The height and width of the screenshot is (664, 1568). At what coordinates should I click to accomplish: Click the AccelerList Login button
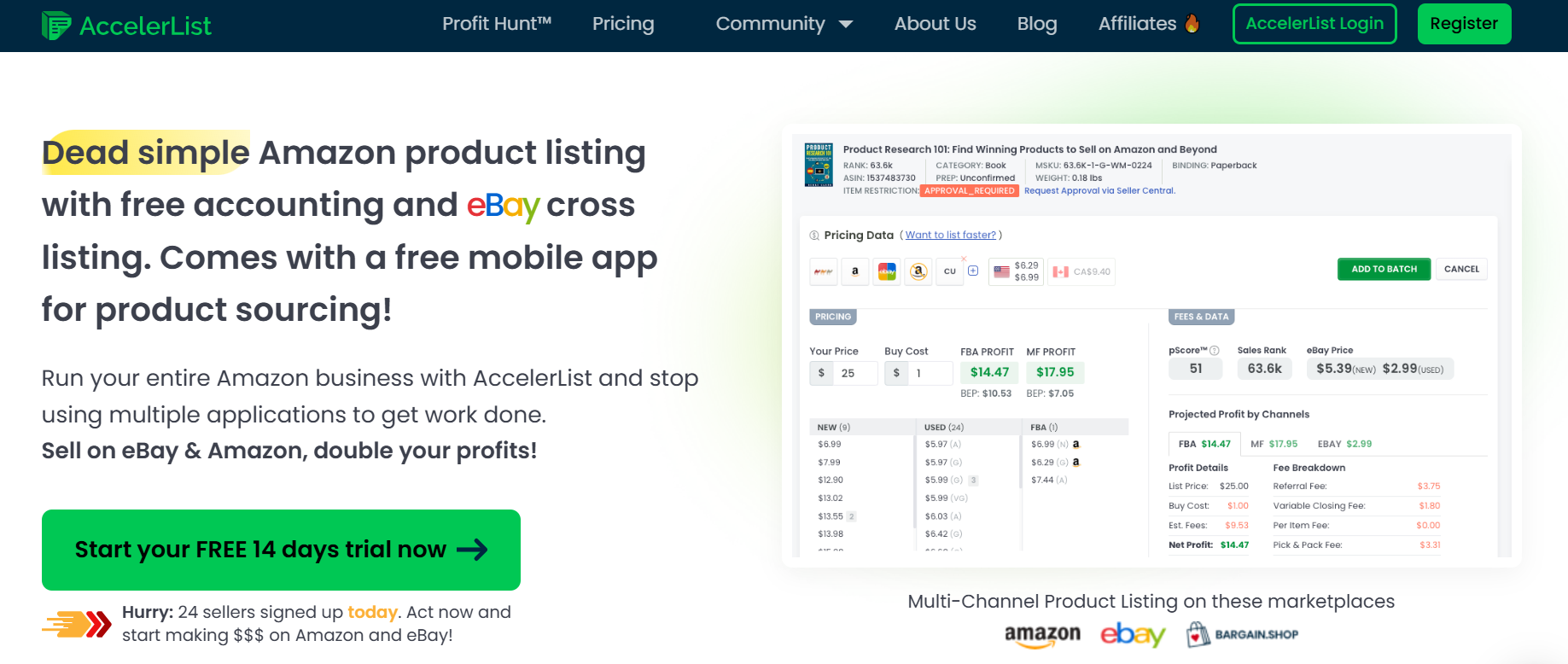coord(1314,24)
